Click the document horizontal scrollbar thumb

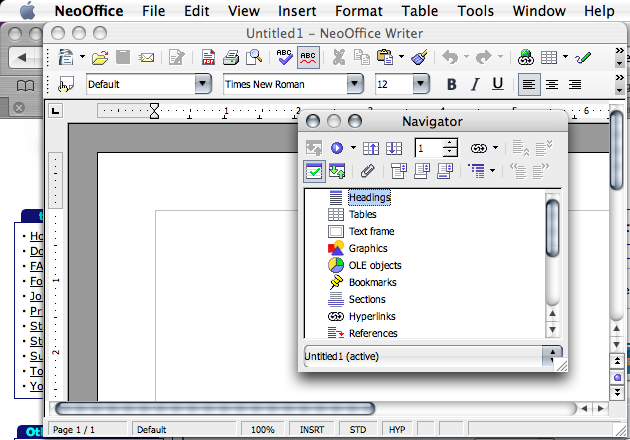point(215,409)
